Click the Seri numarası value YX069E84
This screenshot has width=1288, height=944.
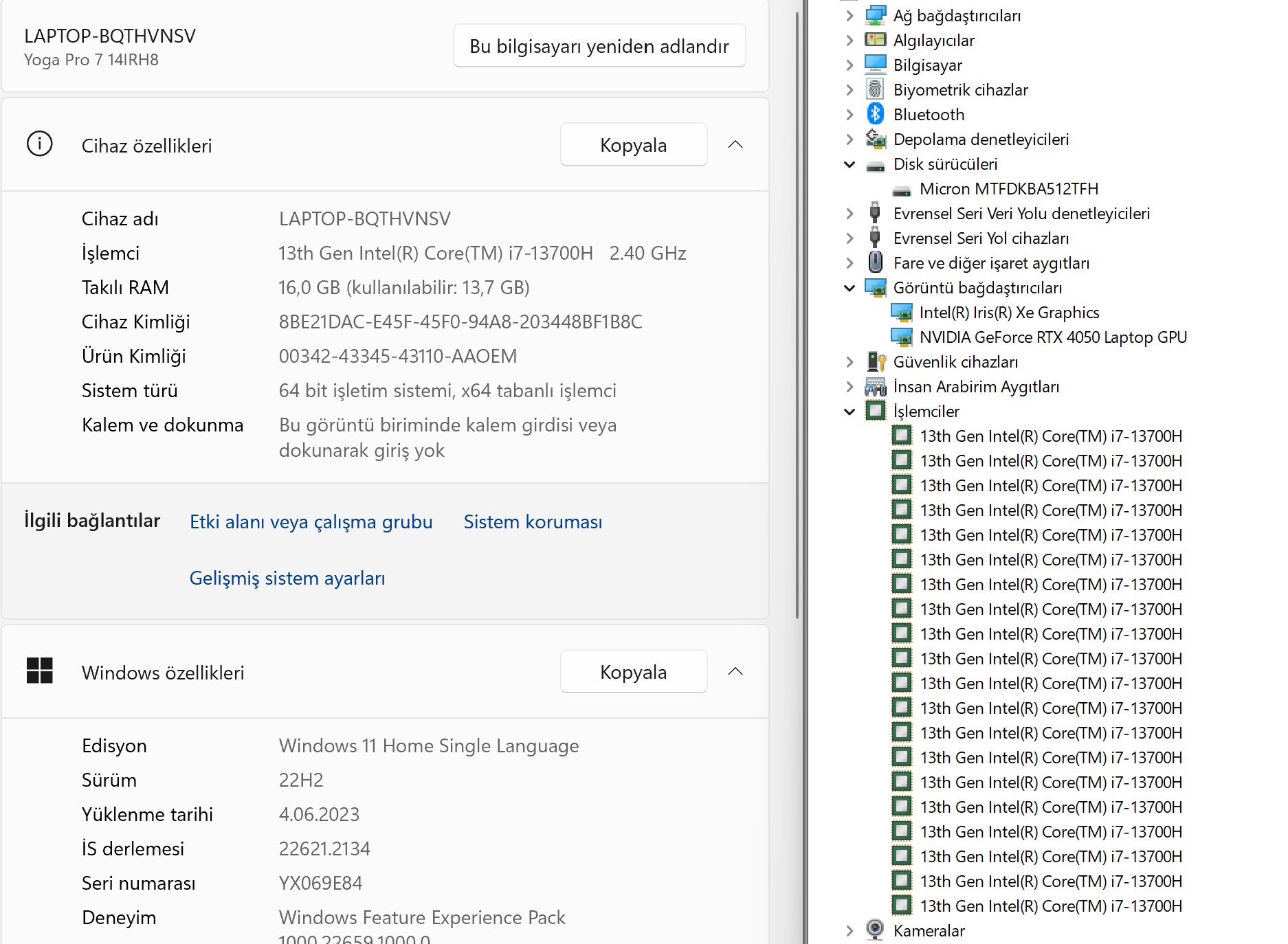click(x=320, y=883)
